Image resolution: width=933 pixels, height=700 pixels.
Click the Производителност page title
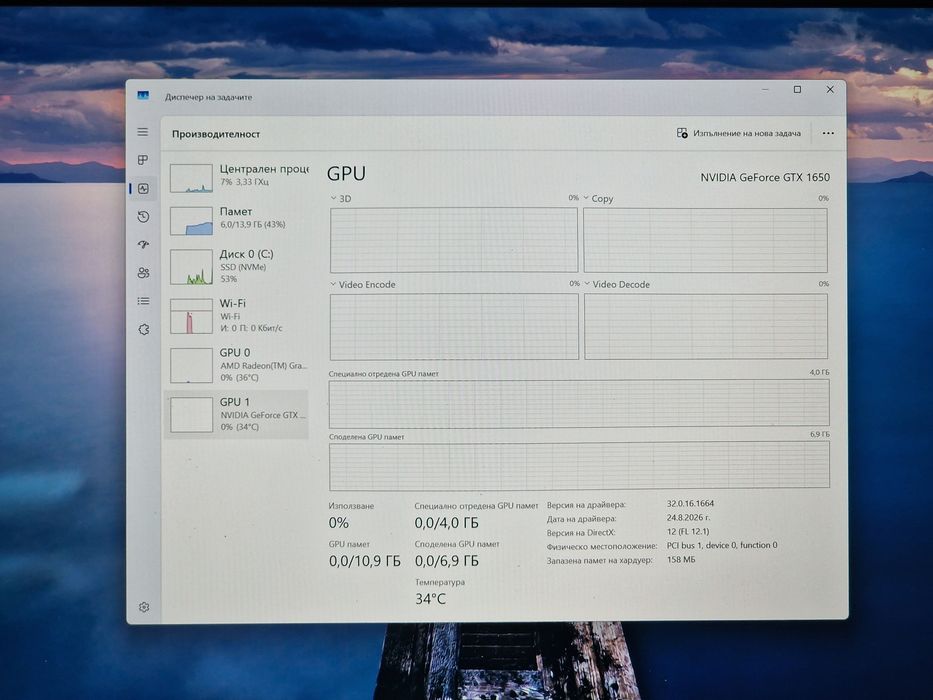pyautogui.click(x=216, y=134)
